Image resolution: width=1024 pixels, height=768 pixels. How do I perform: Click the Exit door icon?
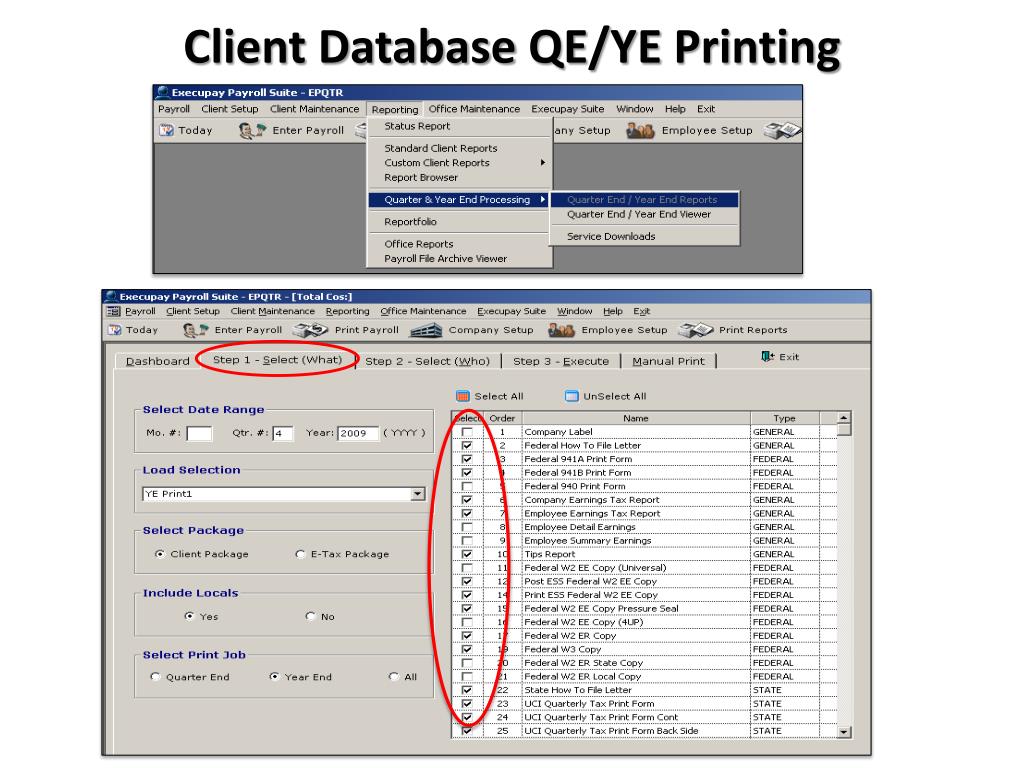click(x=767, y=357)
